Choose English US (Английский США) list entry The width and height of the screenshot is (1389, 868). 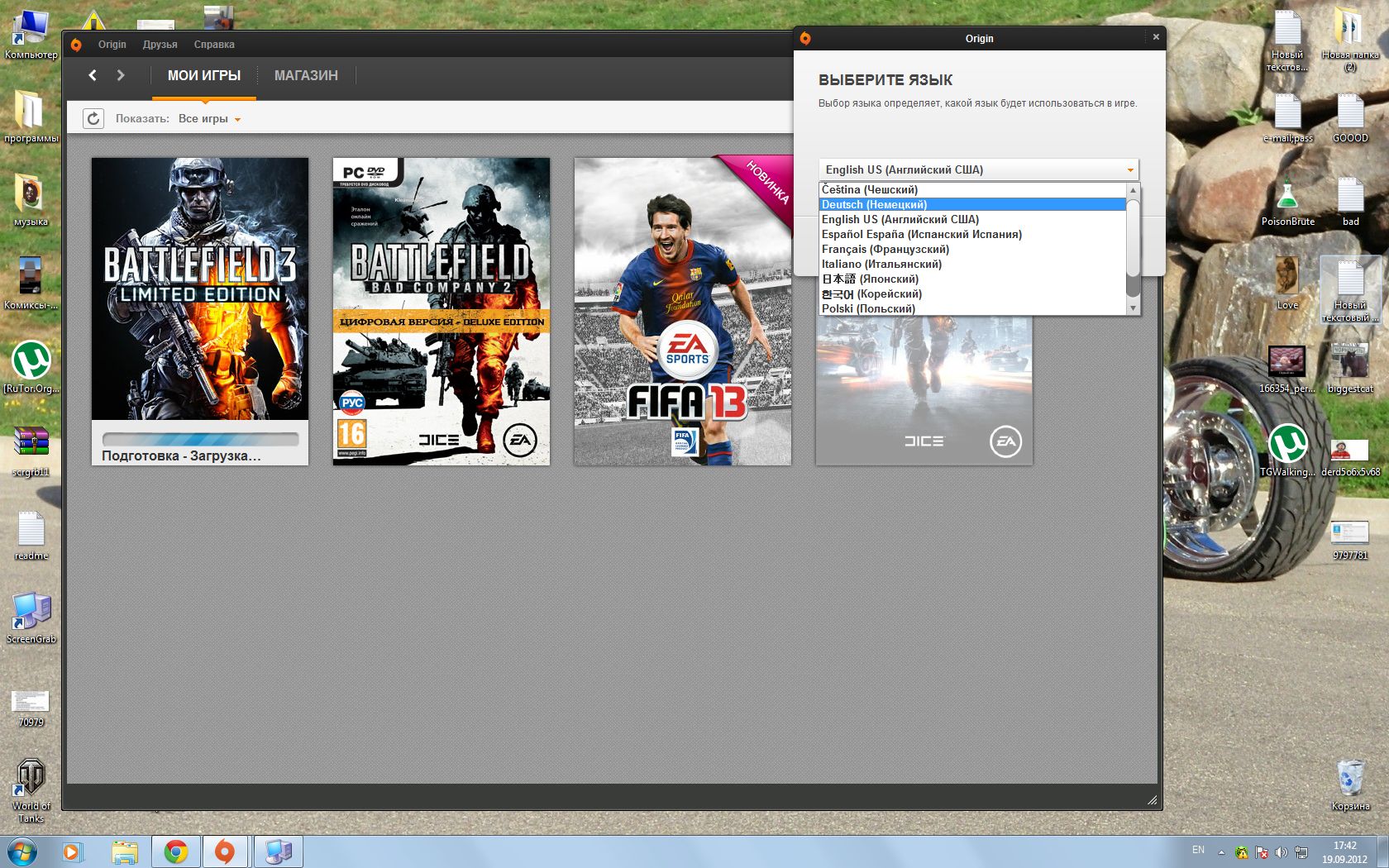point(972,219)
